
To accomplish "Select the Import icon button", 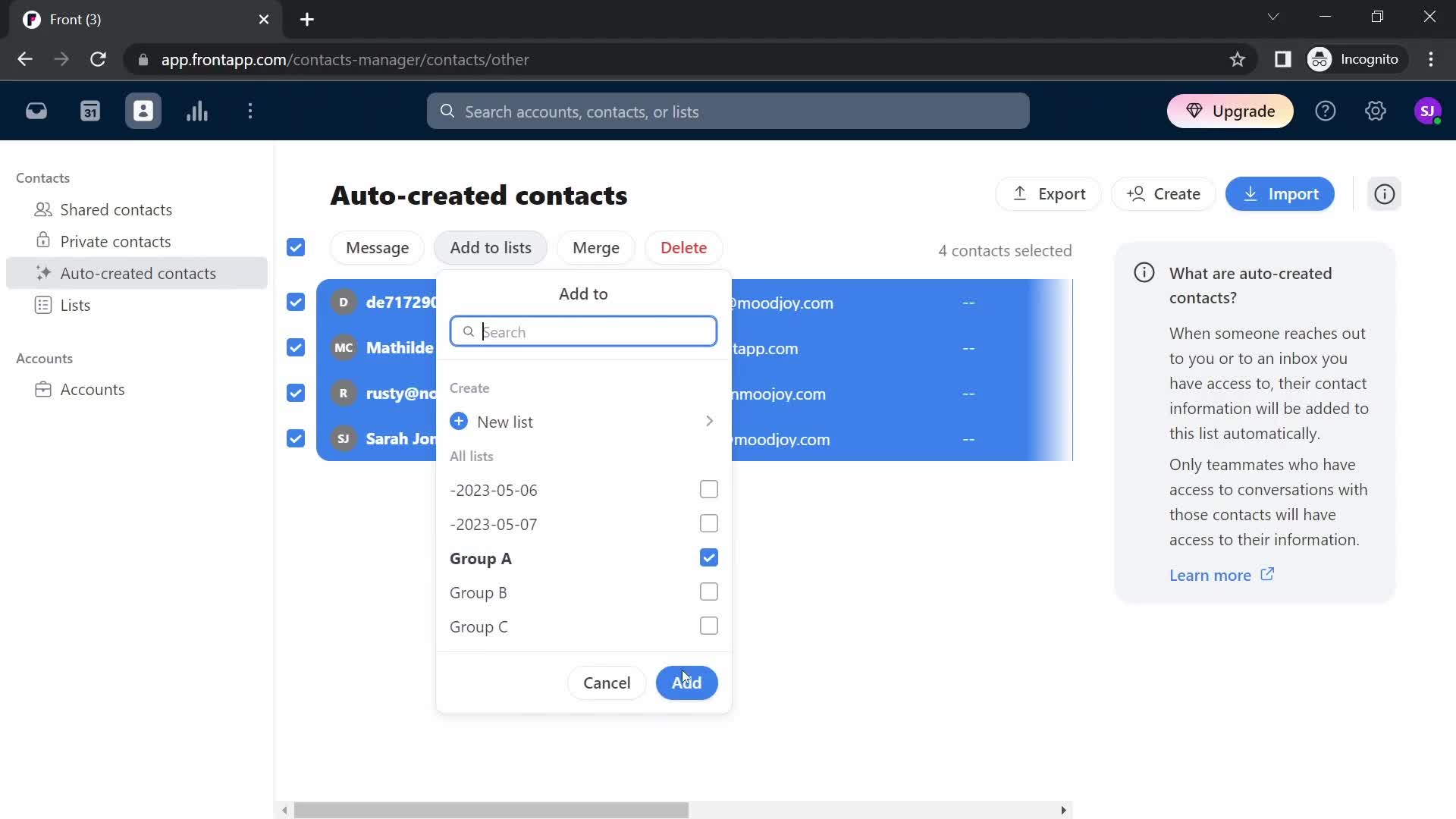I will point(1254,194).
